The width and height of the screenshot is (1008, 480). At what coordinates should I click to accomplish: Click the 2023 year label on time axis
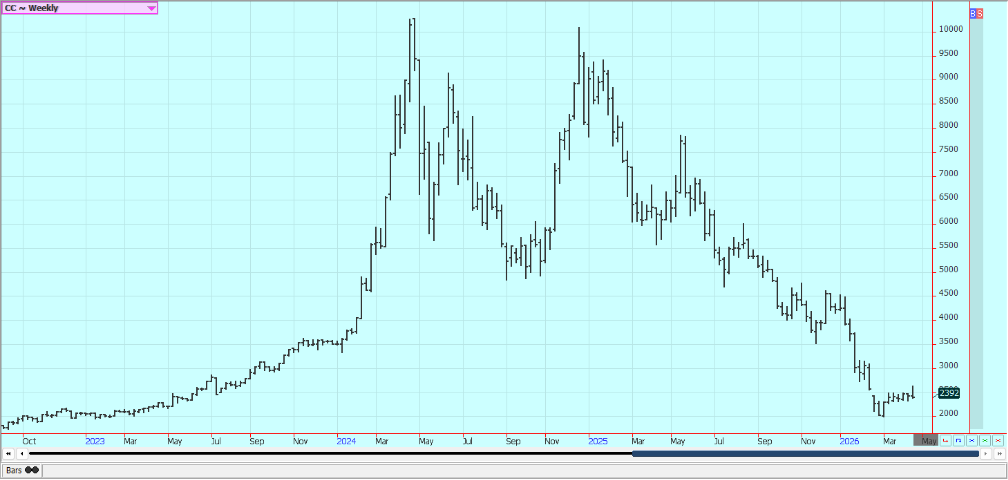[x=95, y=440]
